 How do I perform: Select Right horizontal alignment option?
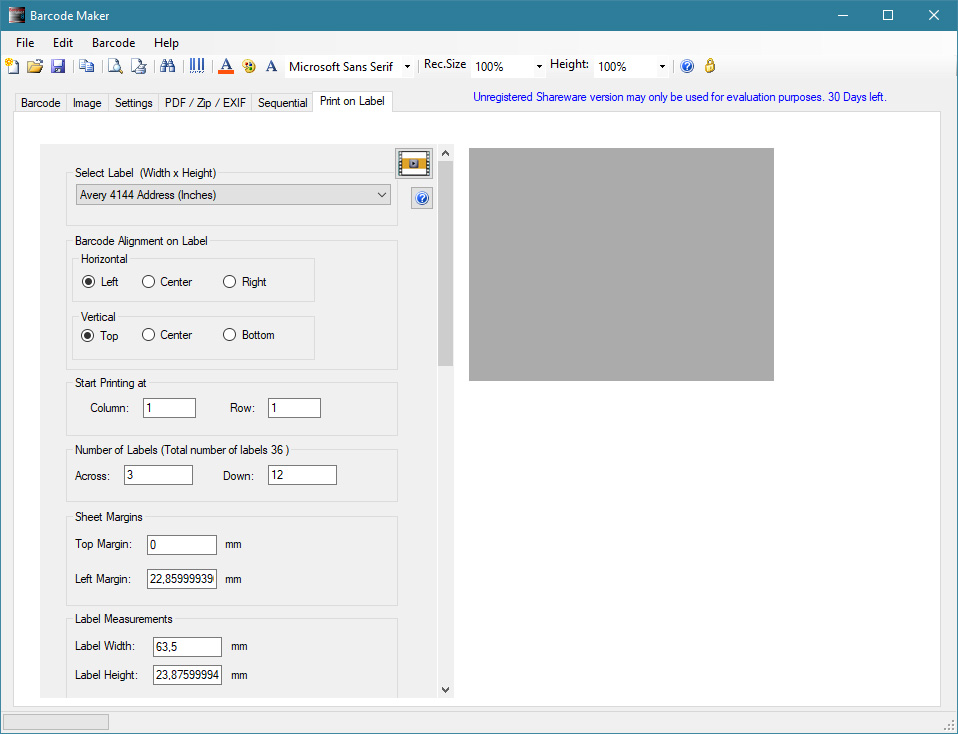click(230, 282)
